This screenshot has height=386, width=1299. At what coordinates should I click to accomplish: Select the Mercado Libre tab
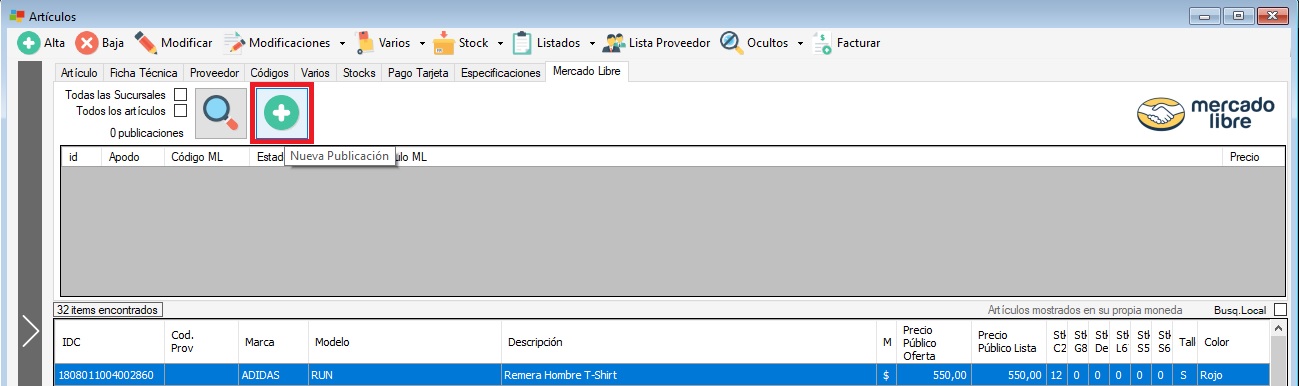click(x=587, y=72)
